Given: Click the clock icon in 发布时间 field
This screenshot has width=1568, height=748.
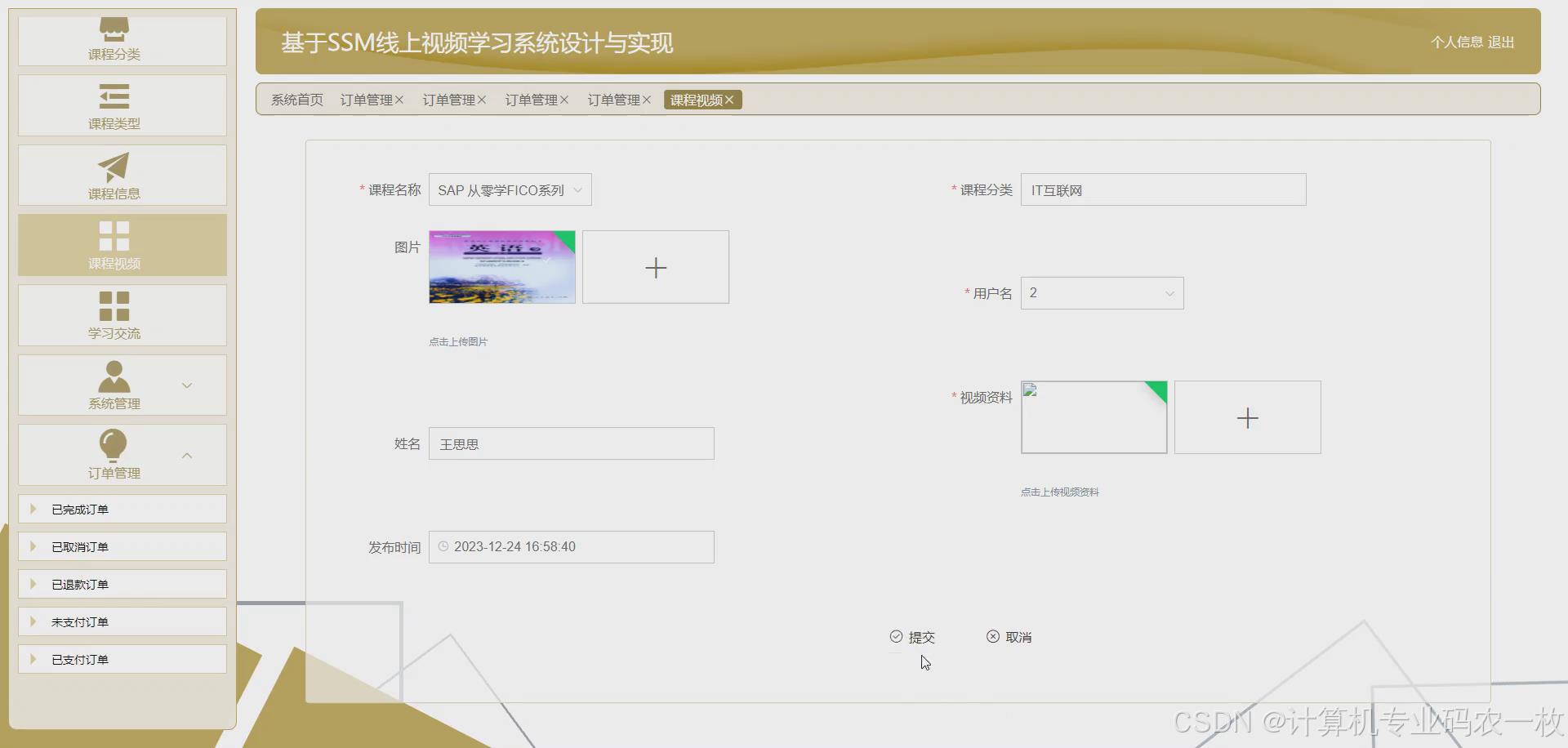Looking at the screenshot, I should click(442, 546).
